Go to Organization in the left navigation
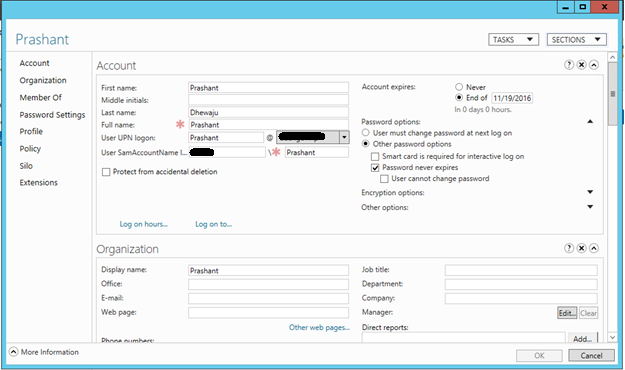 (43, 80)
